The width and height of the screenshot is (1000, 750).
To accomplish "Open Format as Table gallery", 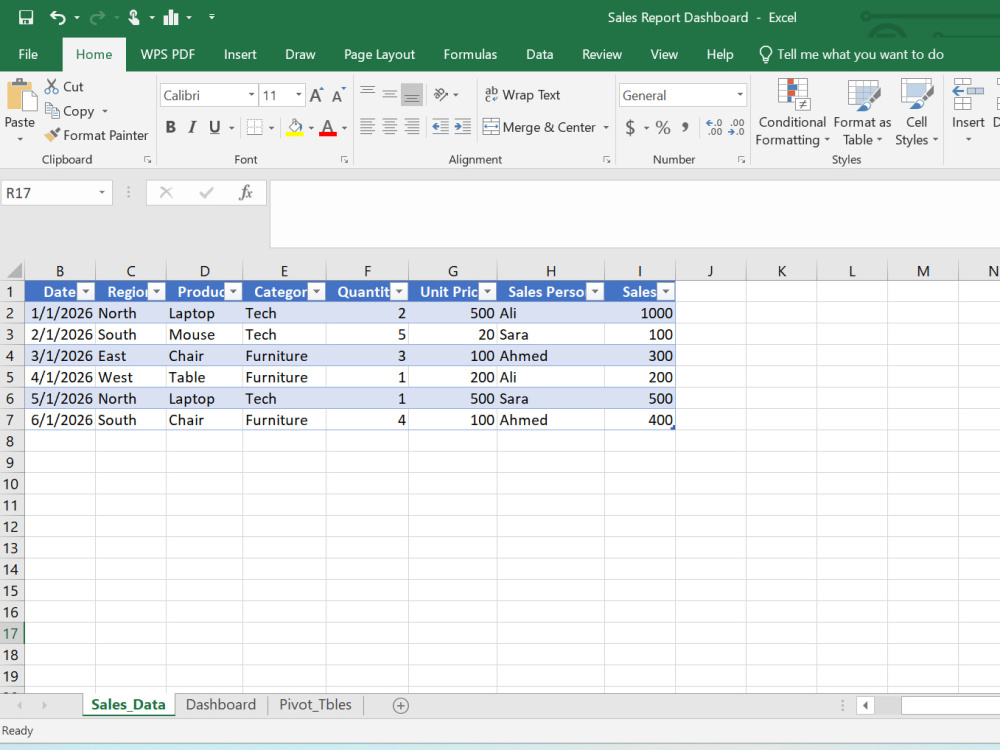I will tap(862, 112).
